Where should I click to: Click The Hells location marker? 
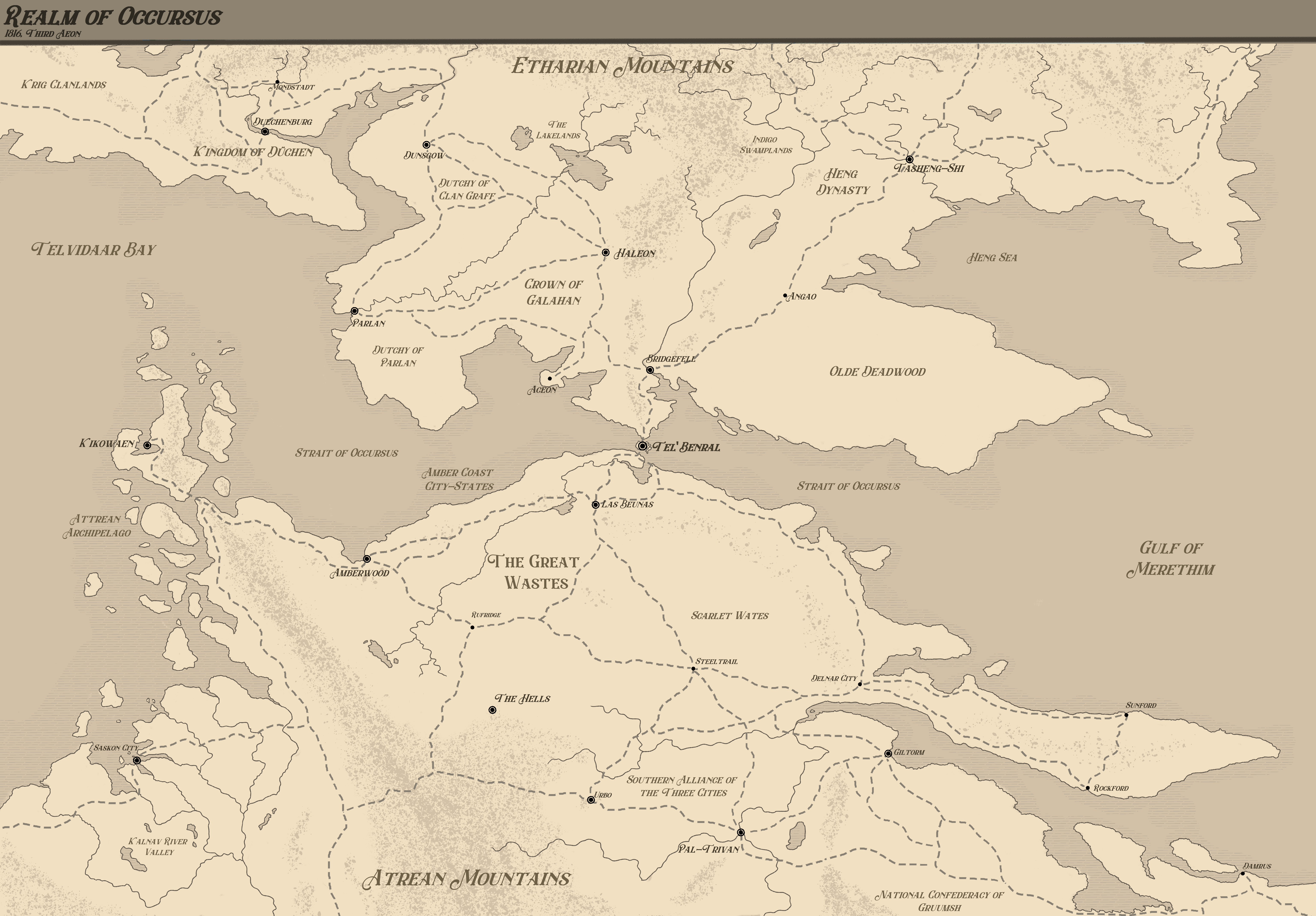492,710
